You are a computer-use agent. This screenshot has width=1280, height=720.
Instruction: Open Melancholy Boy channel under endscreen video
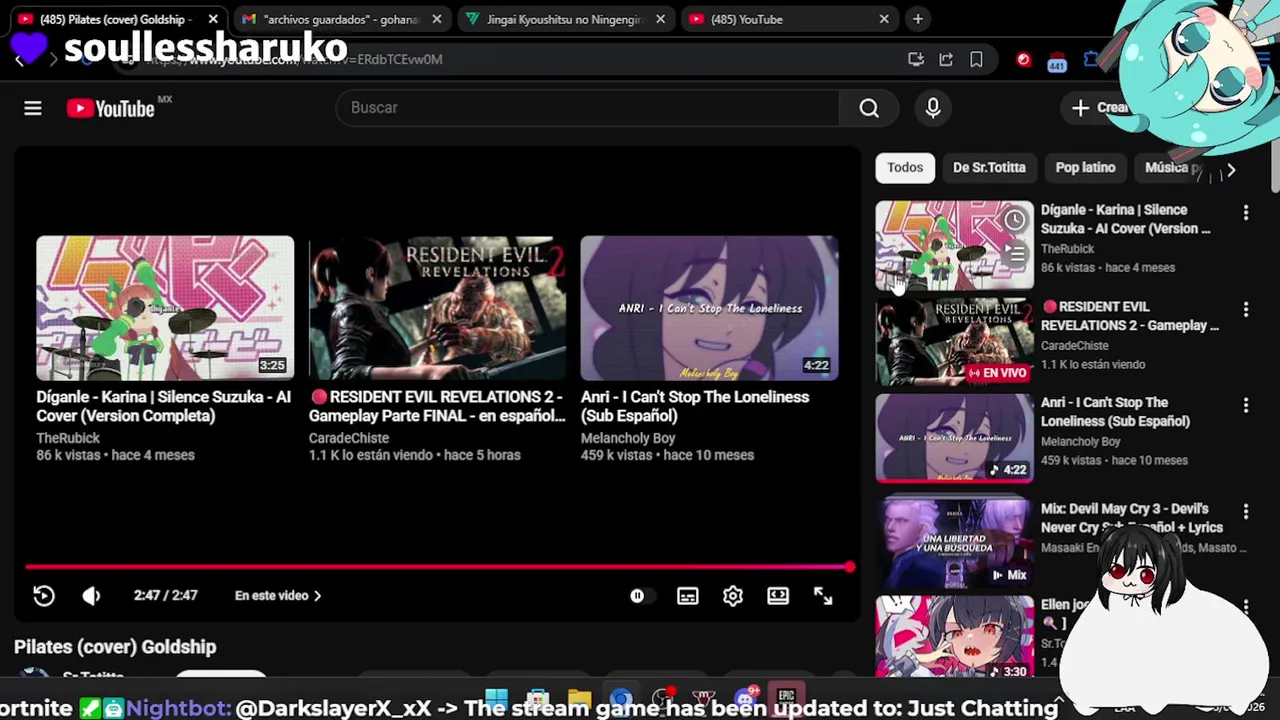(628, 438)
